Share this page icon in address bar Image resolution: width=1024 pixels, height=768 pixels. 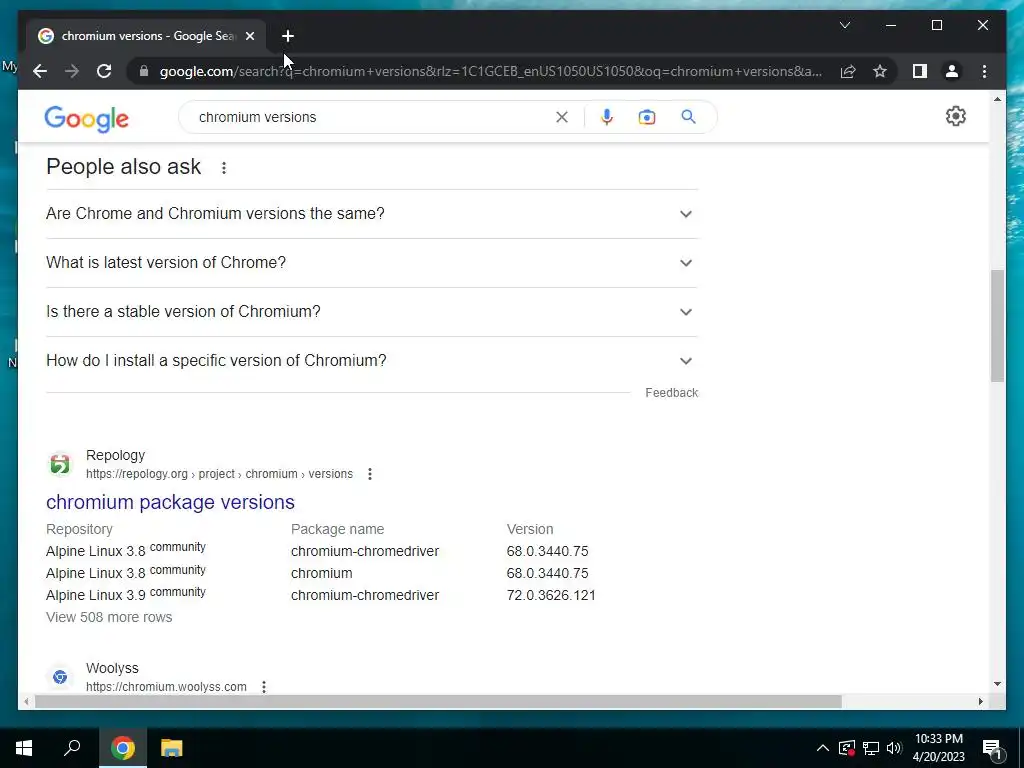click(848, 71)
